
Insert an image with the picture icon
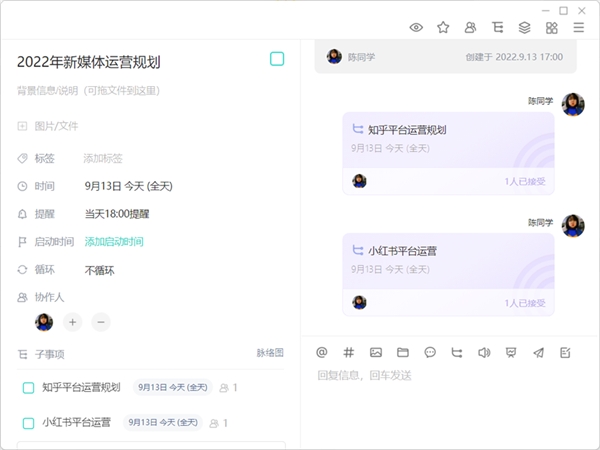[x=376, y=352]
